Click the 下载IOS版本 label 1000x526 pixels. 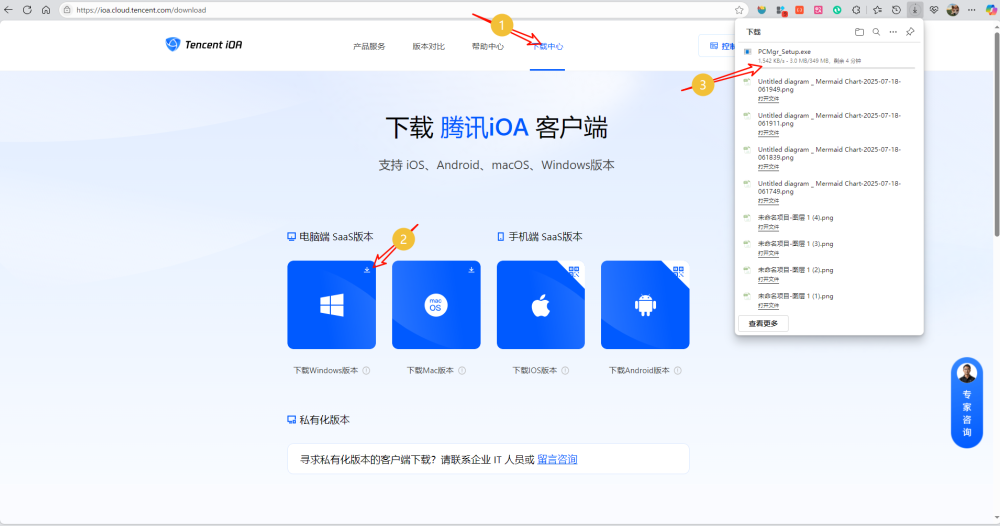(x=534, y=370)
